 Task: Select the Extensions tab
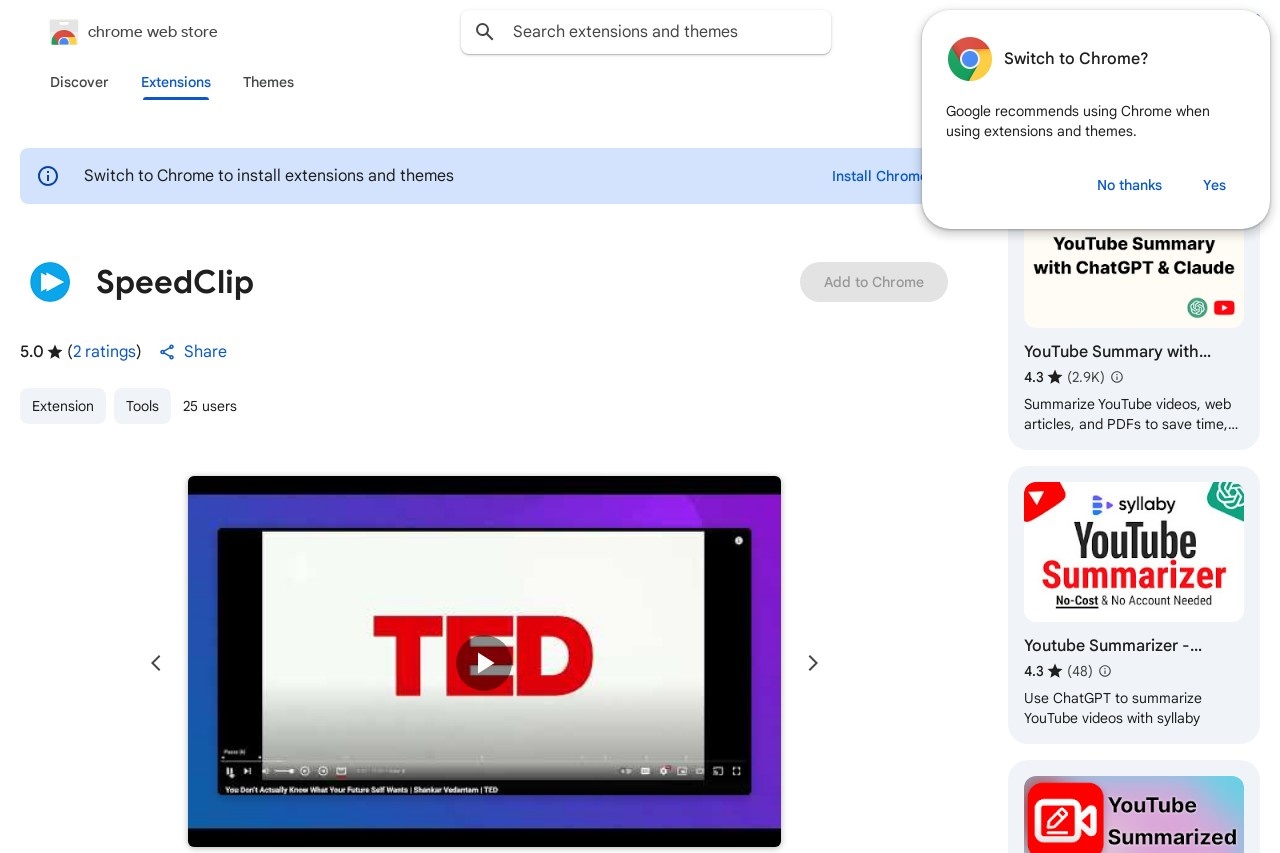pyautogui.click(x=176, y=82)
